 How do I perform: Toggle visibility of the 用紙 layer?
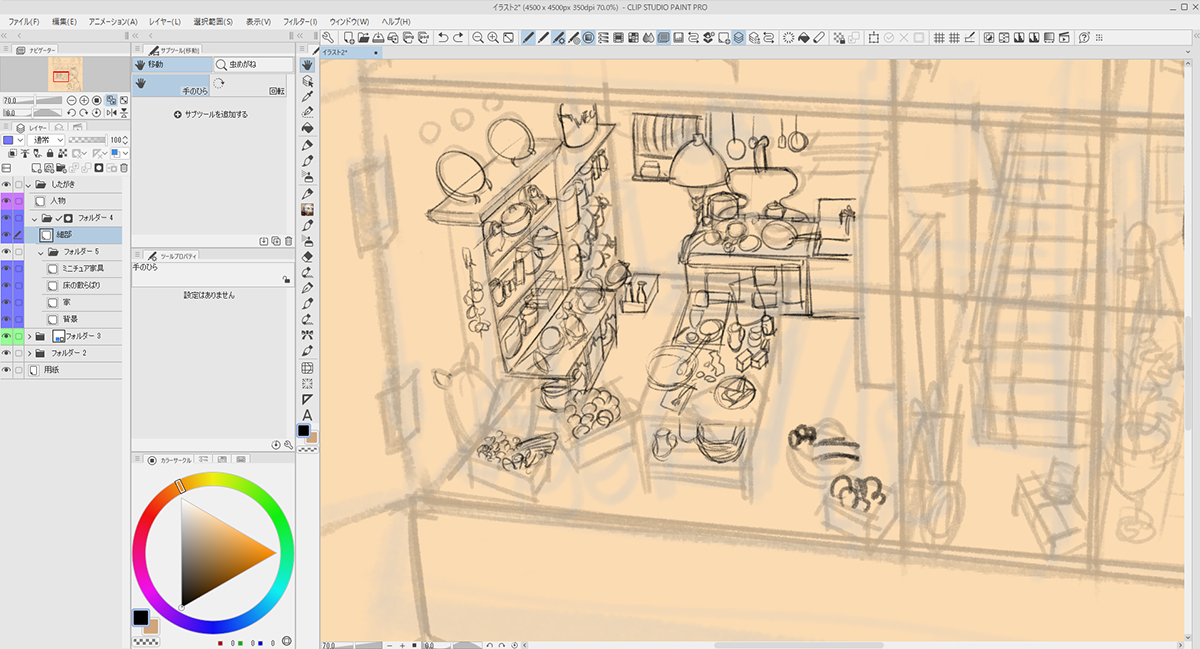pos(6,370)
